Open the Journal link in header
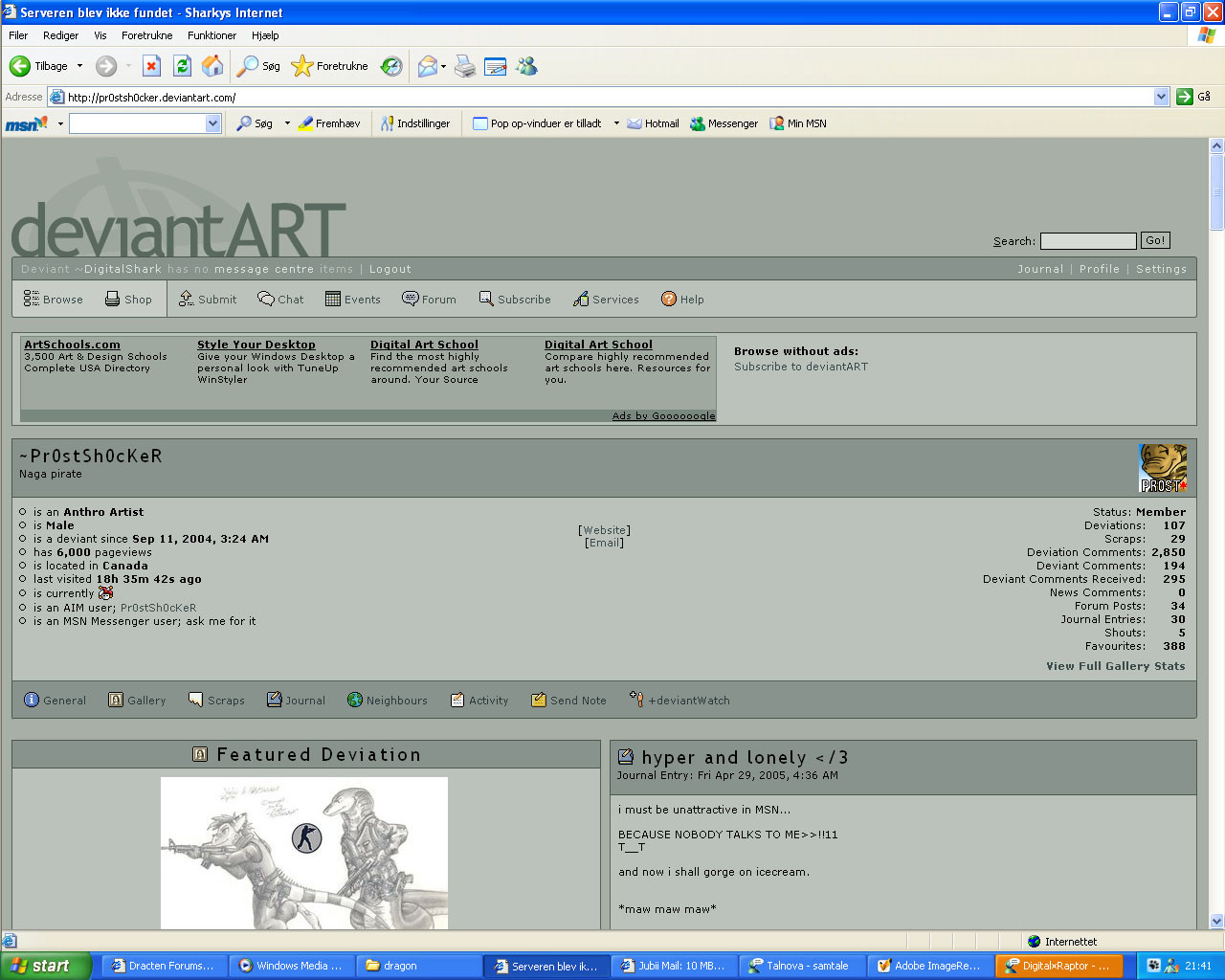The width and height of the screenshot is (1225, 980). click(x=1040, y=269)
